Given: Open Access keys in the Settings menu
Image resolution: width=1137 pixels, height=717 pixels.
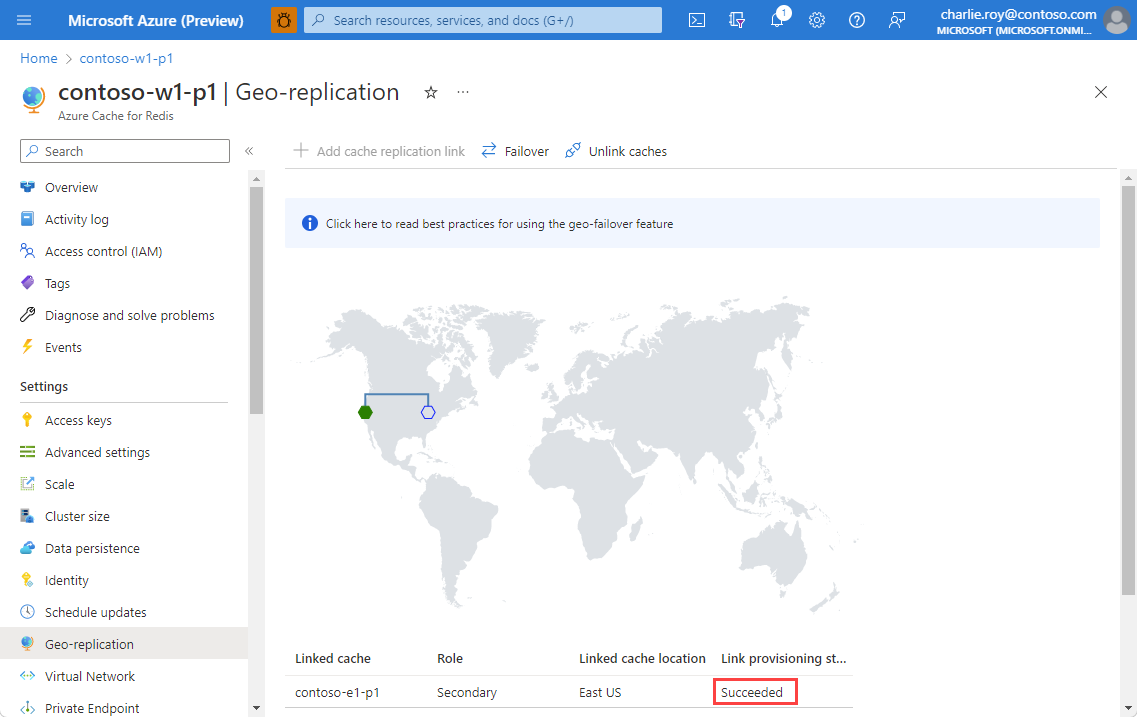Looking at the screenshot, I should pyautogui.click(x=78, y=420).
